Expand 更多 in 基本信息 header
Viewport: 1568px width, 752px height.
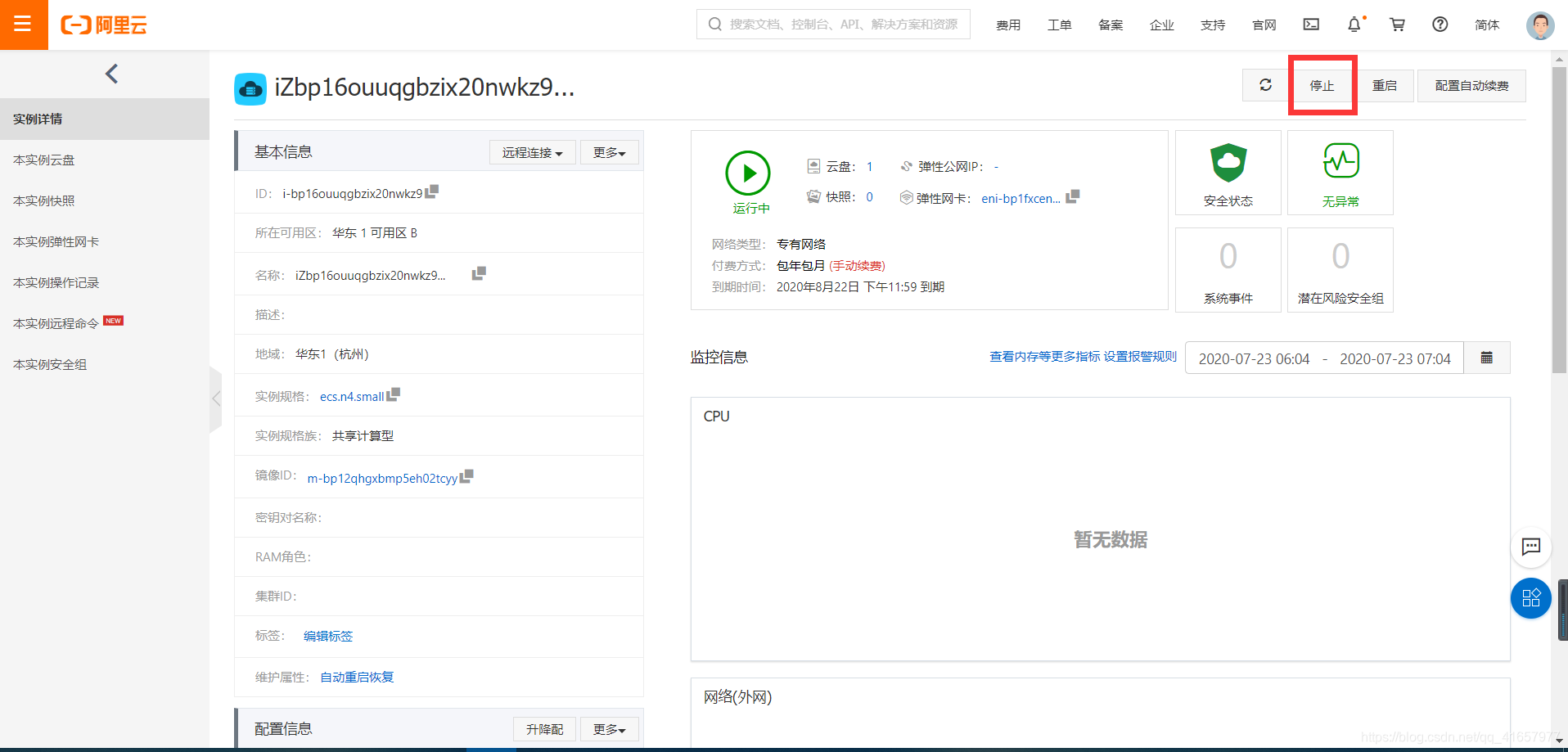point(610,153)
